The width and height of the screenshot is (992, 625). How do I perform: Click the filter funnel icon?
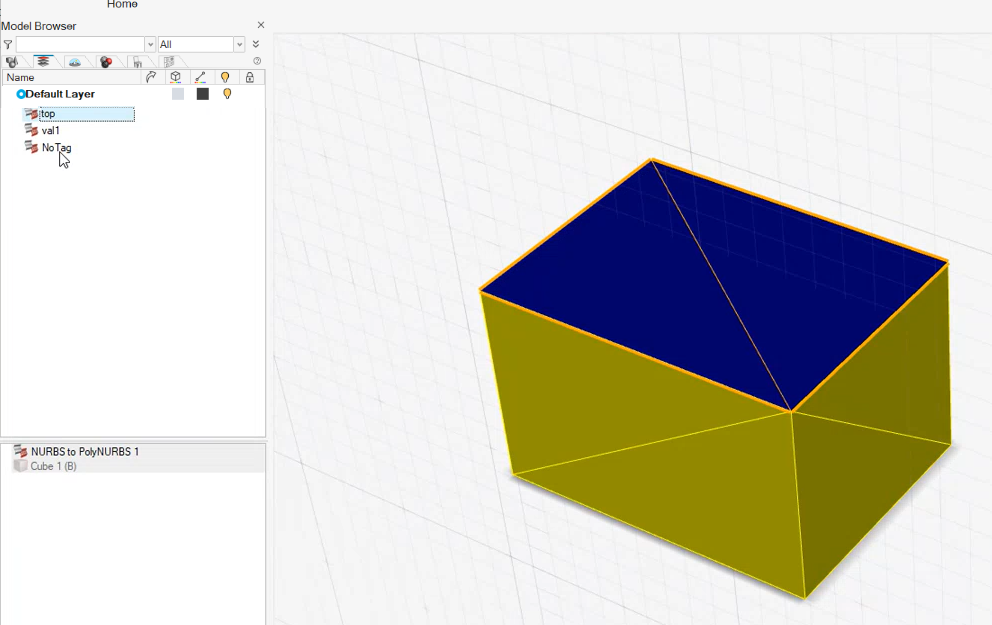8,45
